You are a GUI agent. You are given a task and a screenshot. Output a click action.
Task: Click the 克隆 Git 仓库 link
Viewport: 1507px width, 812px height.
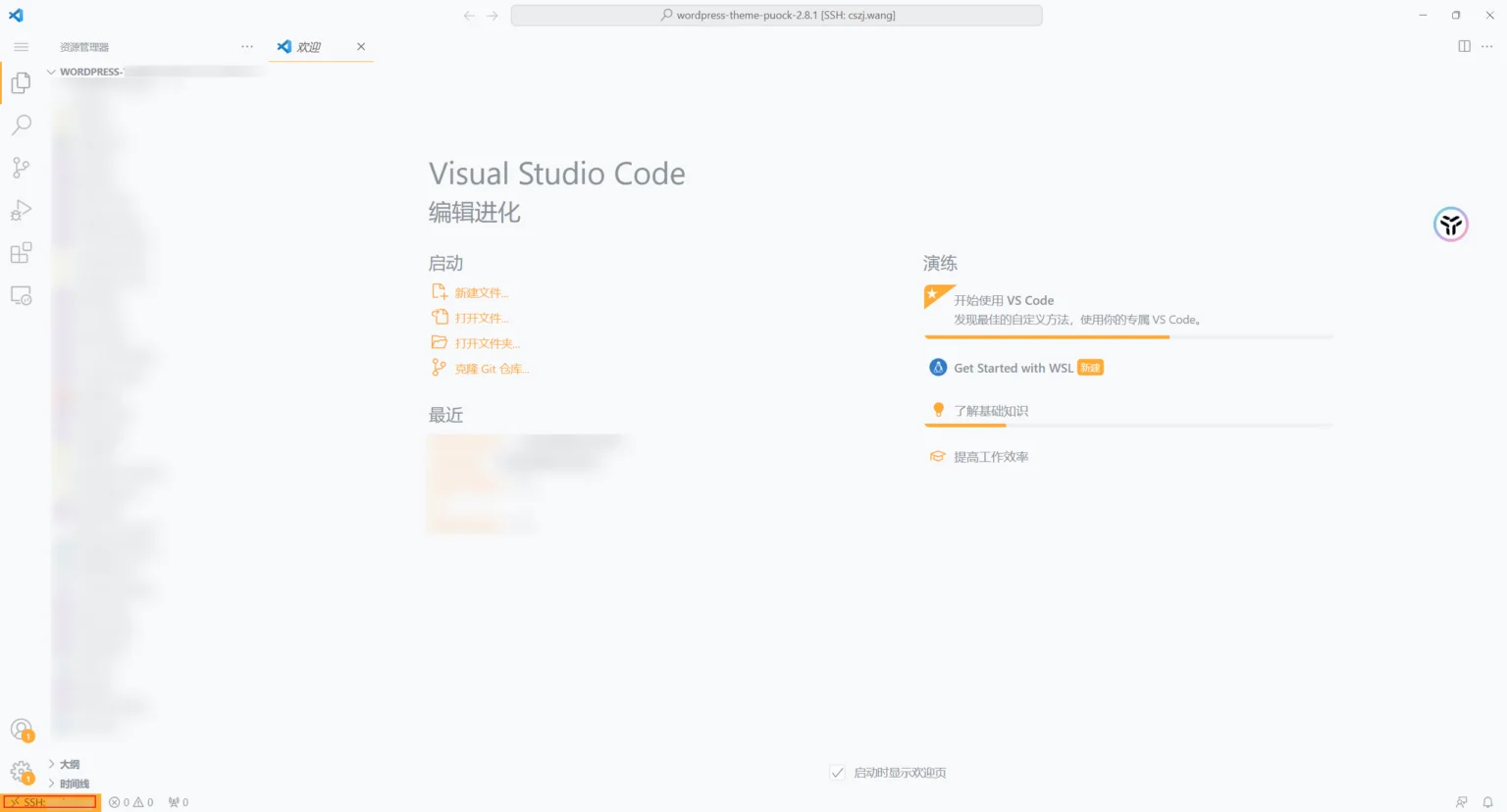click(x=492, y=369)
